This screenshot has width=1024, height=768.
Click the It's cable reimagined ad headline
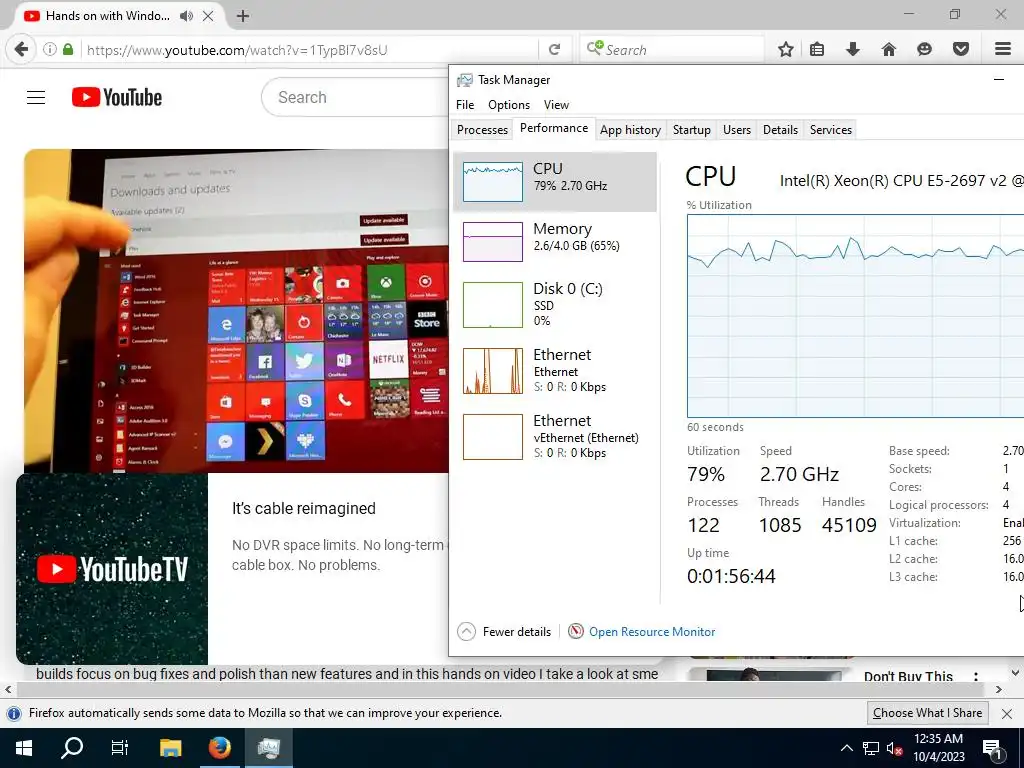point(304,509)
